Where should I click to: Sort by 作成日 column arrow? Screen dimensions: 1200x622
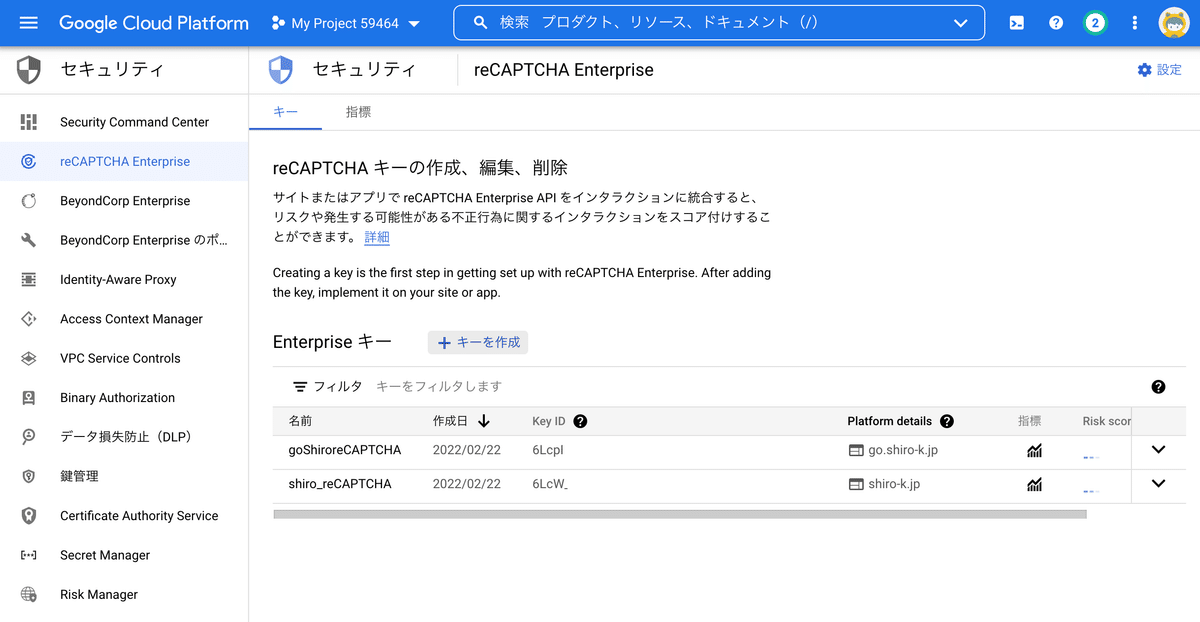click(484, 421)
